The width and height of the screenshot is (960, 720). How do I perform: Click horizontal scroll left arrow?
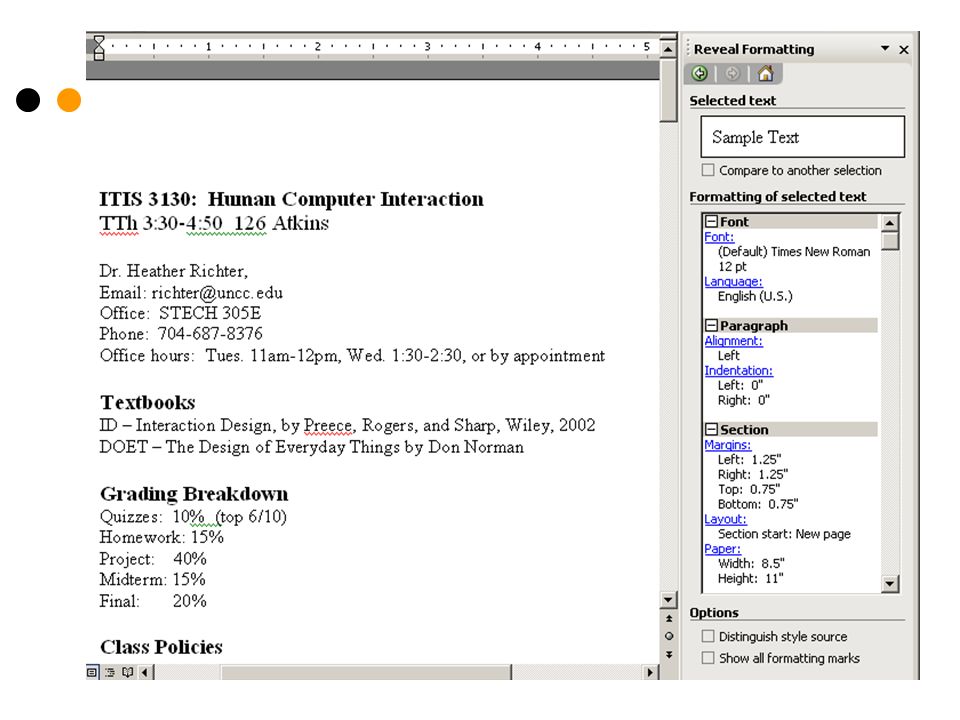(144, 672)
